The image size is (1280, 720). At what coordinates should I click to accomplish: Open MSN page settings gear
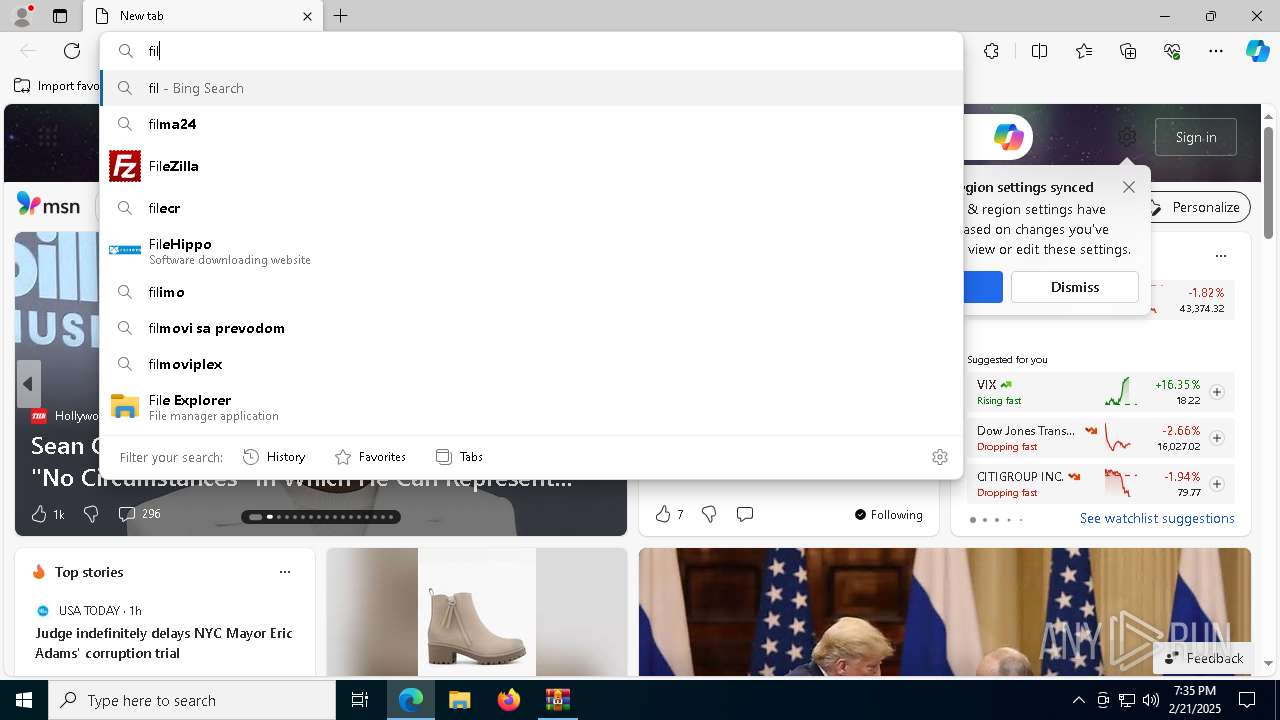click(1127, 137)
